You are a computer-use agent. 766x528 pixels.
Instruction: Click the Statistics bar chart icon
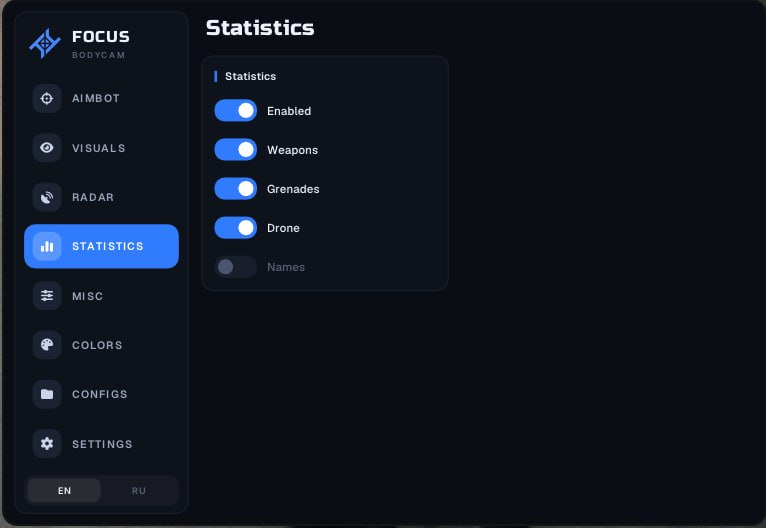click(x=47, y=246)
